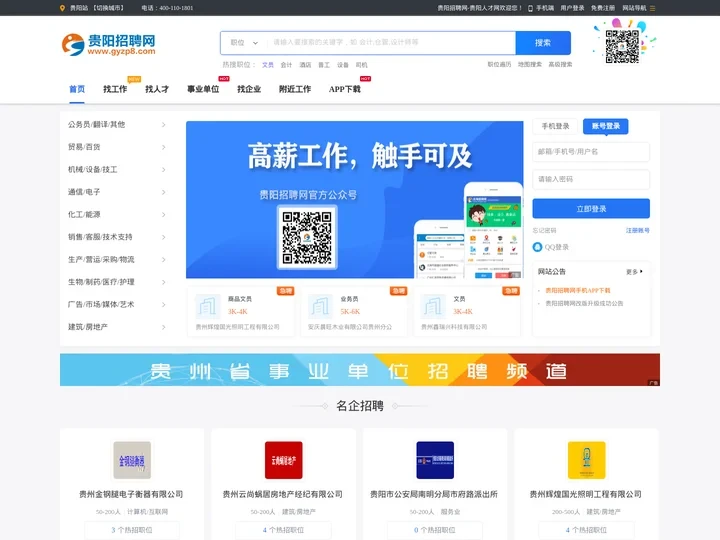The width and height of the screenshot is (720, 540).
Task: Open 事业单位 nav item
Action: pyautogui.click(x=203, y=89)
